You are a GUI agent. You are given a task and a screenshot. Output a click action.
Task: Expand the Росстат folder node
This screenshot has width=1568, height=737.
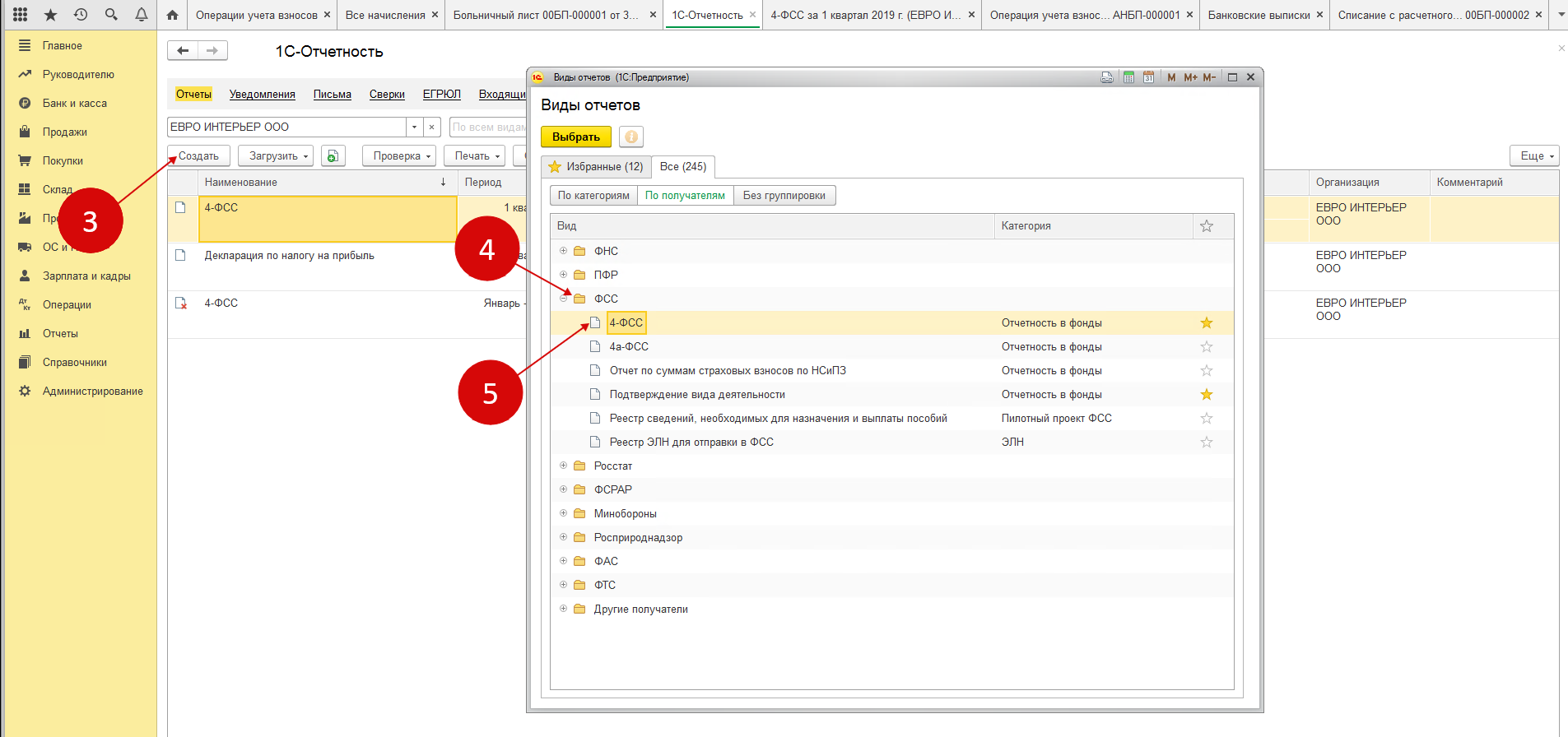point(564,466)
